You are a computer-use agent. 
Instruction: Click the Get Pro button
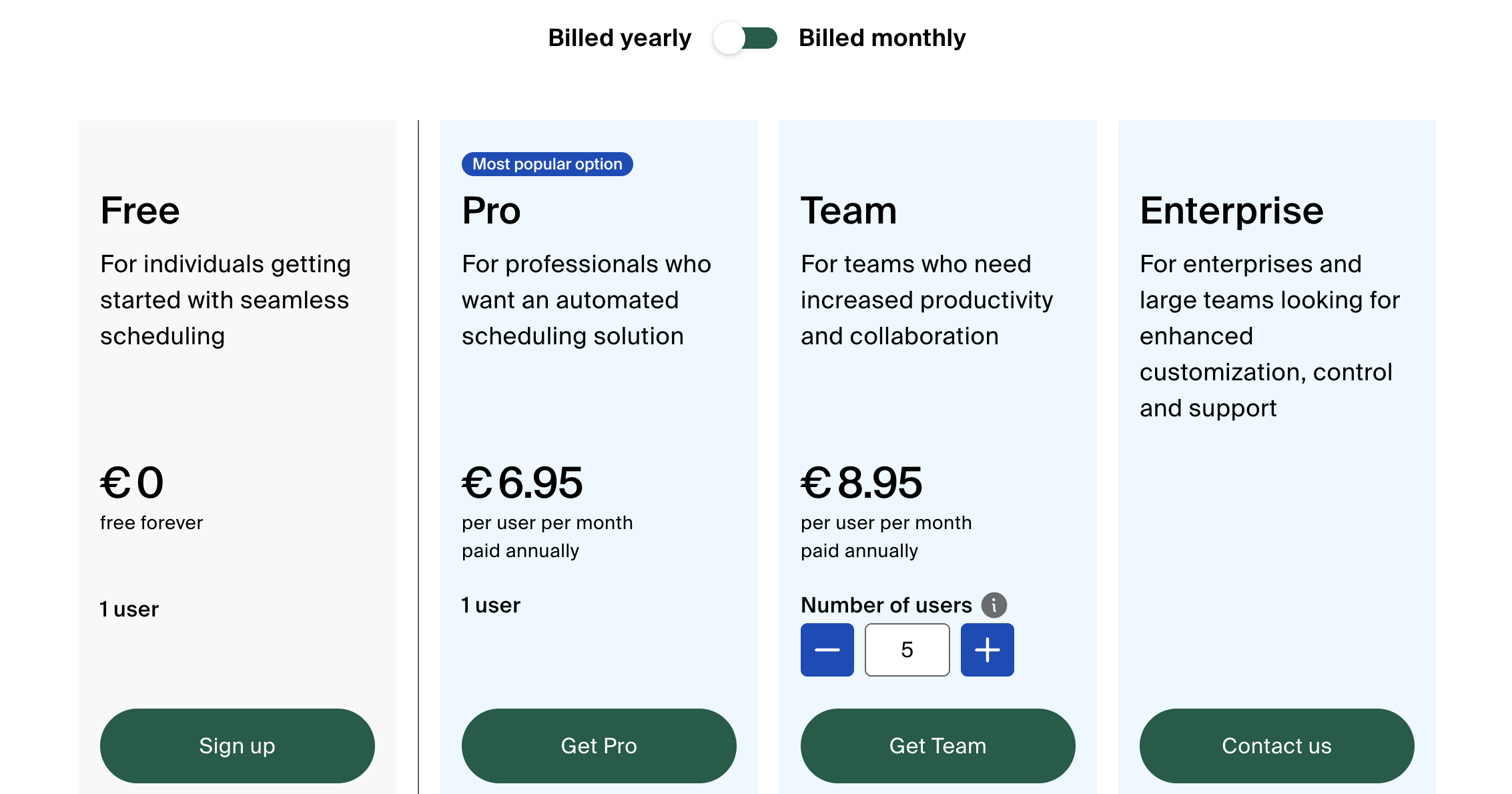(599, 745)
